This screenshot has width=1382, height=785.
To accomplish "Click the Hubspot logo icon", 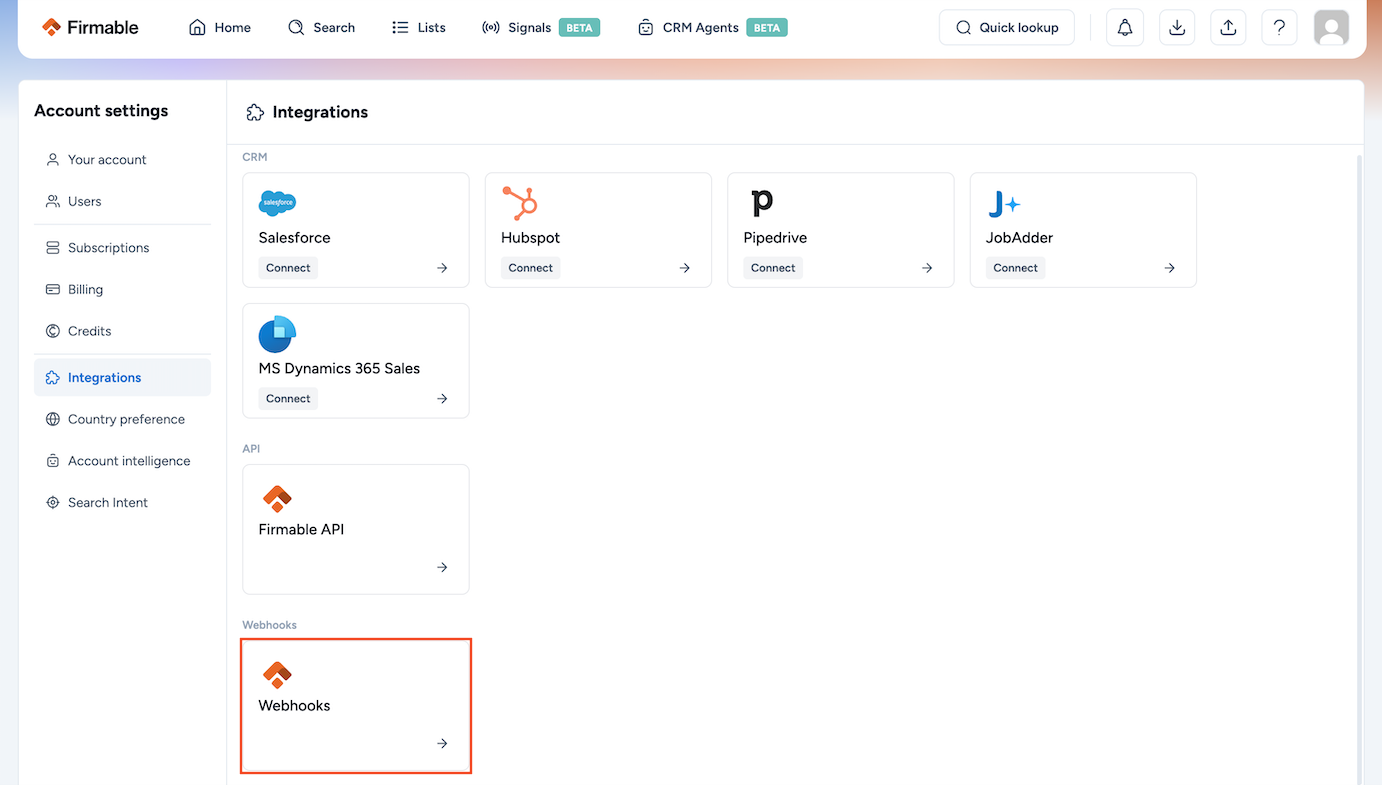I will point(520,203).
